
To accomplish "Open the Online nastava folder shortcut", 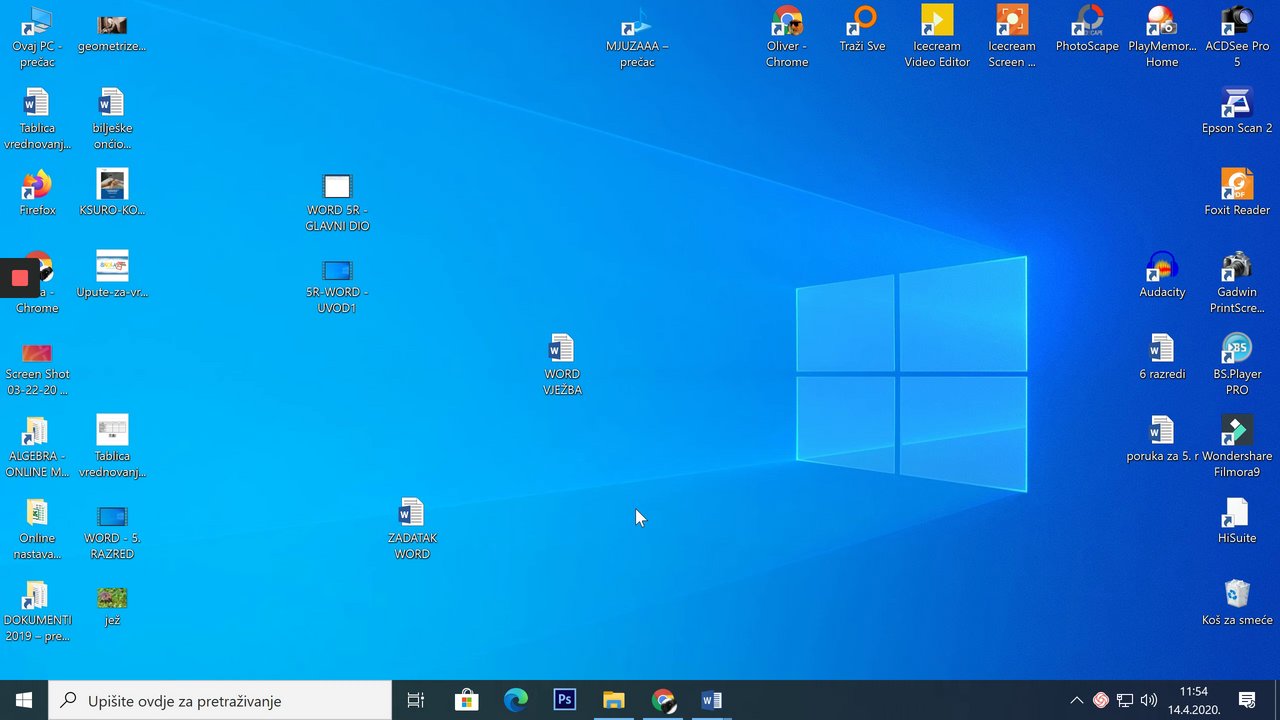I will (36, 513).
